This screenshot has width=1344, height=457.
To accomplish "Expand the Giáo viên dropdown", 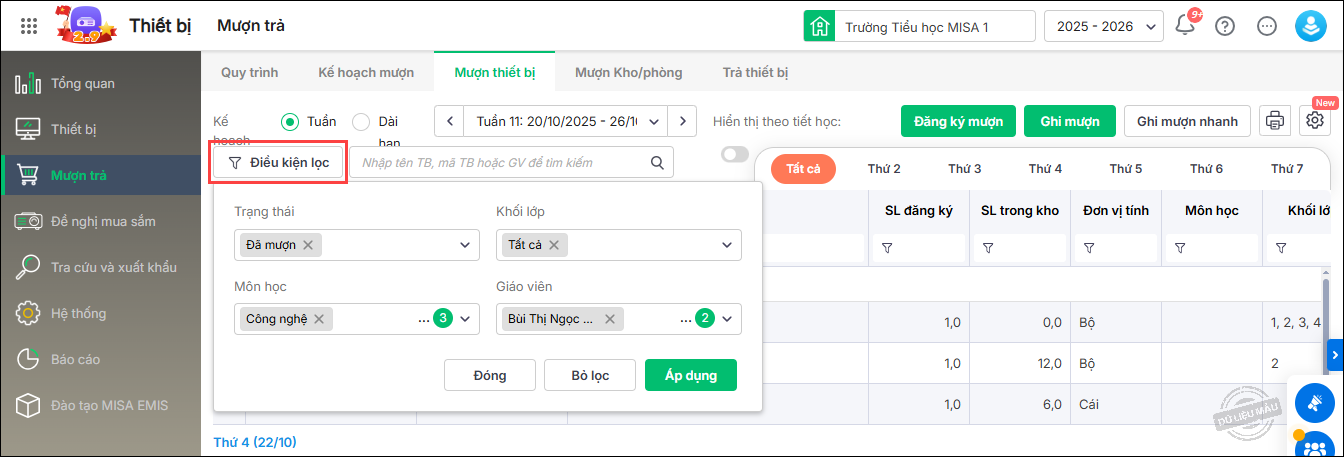I will click(727, 319).
